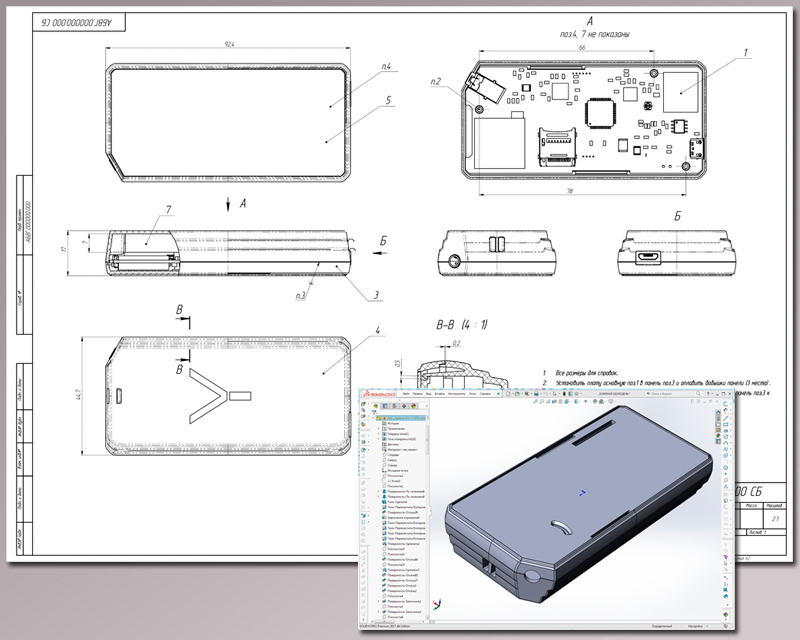Click the SOLIDWORKS logo in the title bar

point(379,393)
